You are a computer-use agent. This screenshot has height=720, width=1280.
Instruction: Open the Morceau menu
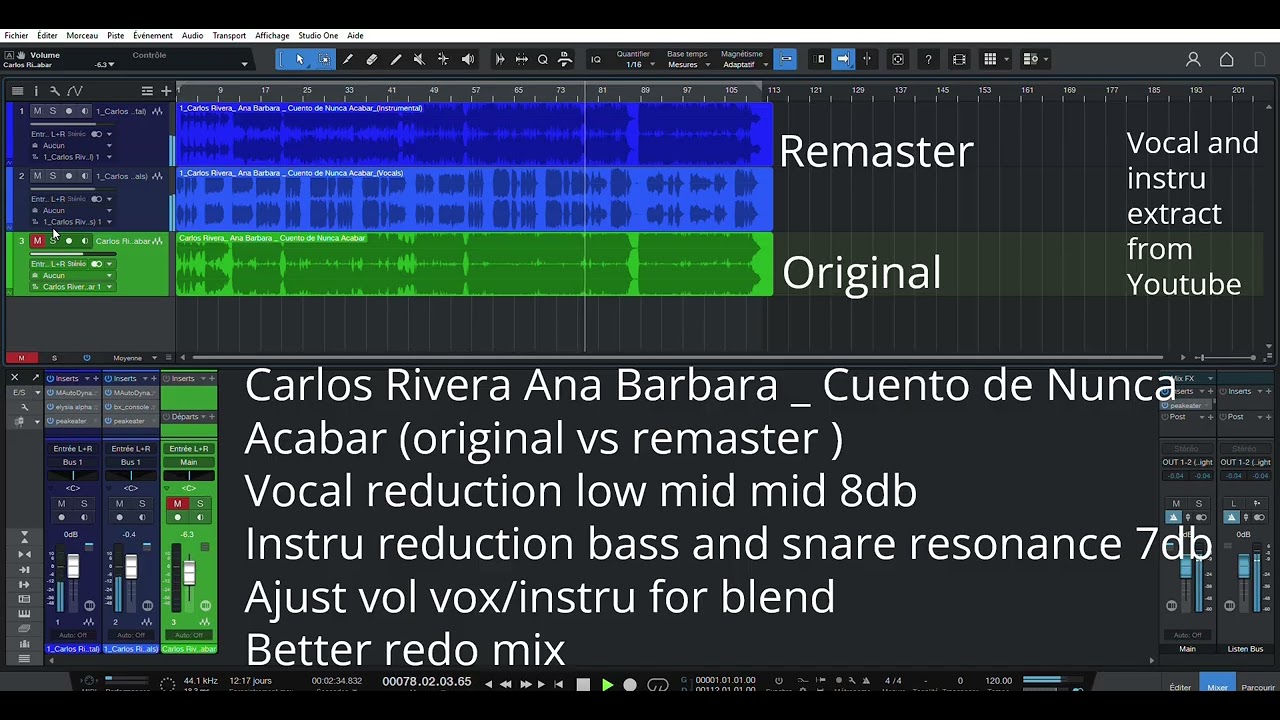click(82, 36)
